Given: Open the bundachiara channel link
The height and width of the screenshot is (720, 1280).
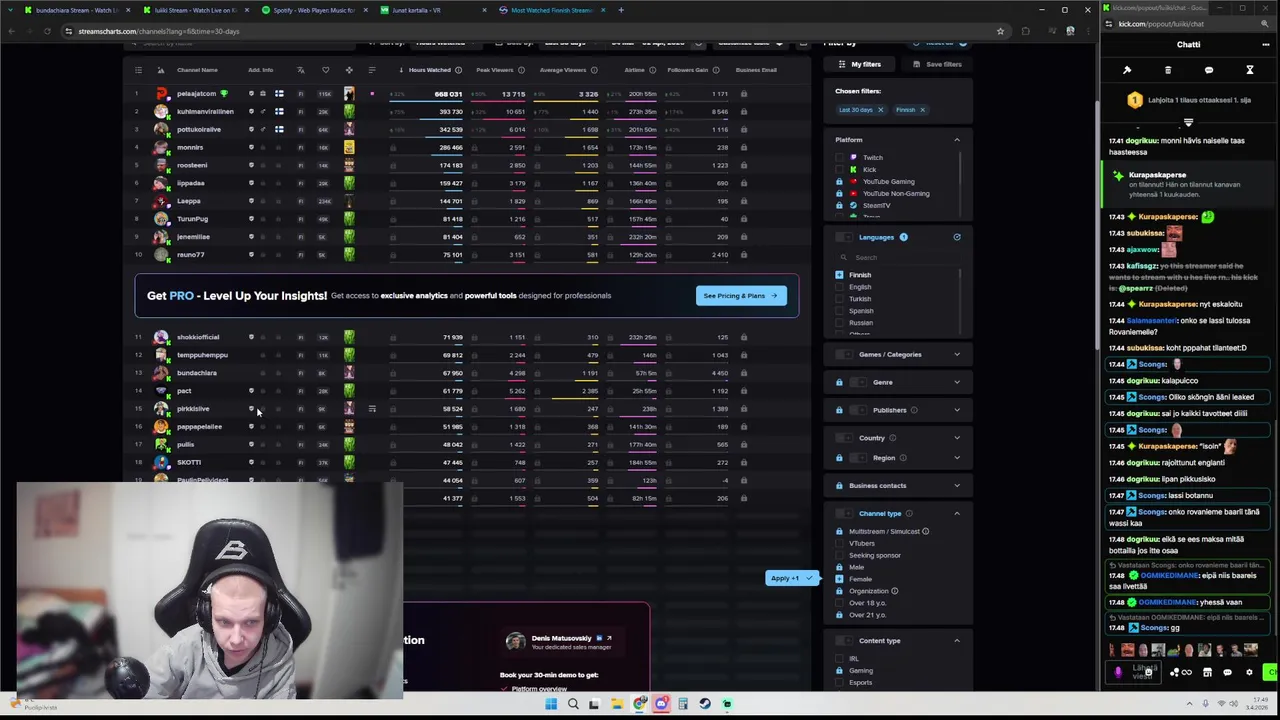Looking at the screenshot, I should click(x=197, y=373).
